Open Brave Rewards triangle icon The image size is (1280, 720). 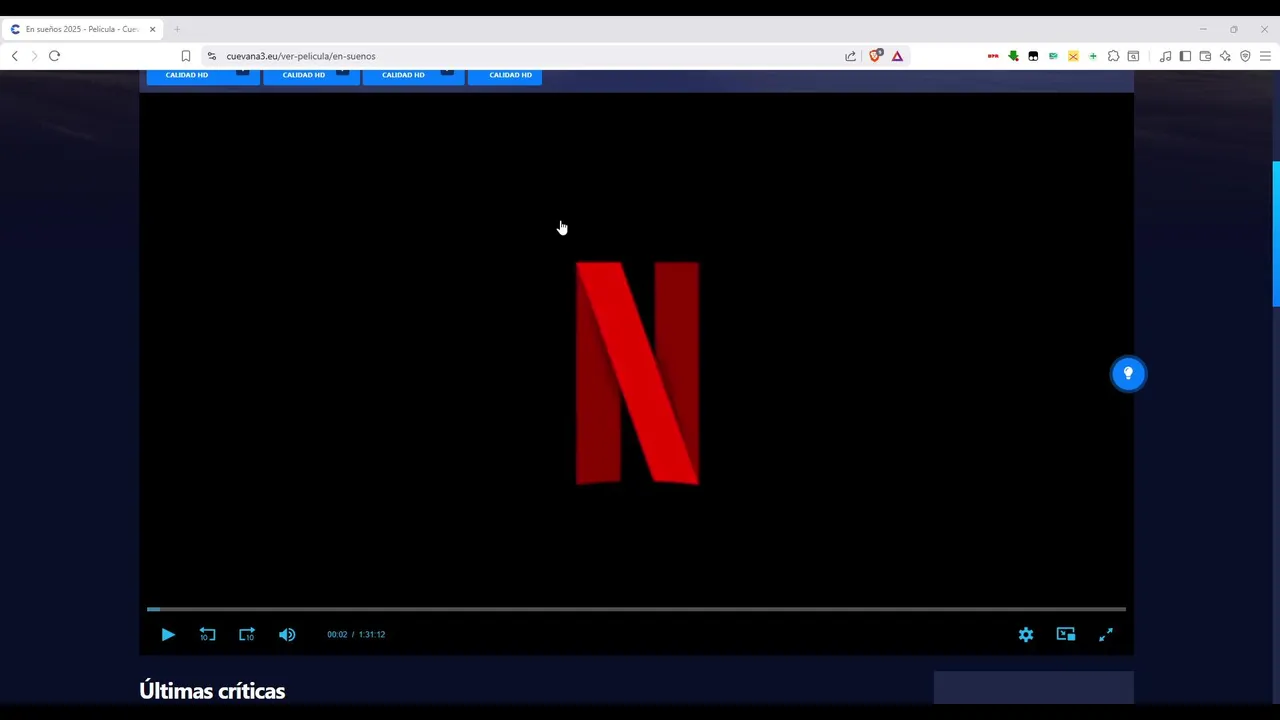[x=897, y=56]
